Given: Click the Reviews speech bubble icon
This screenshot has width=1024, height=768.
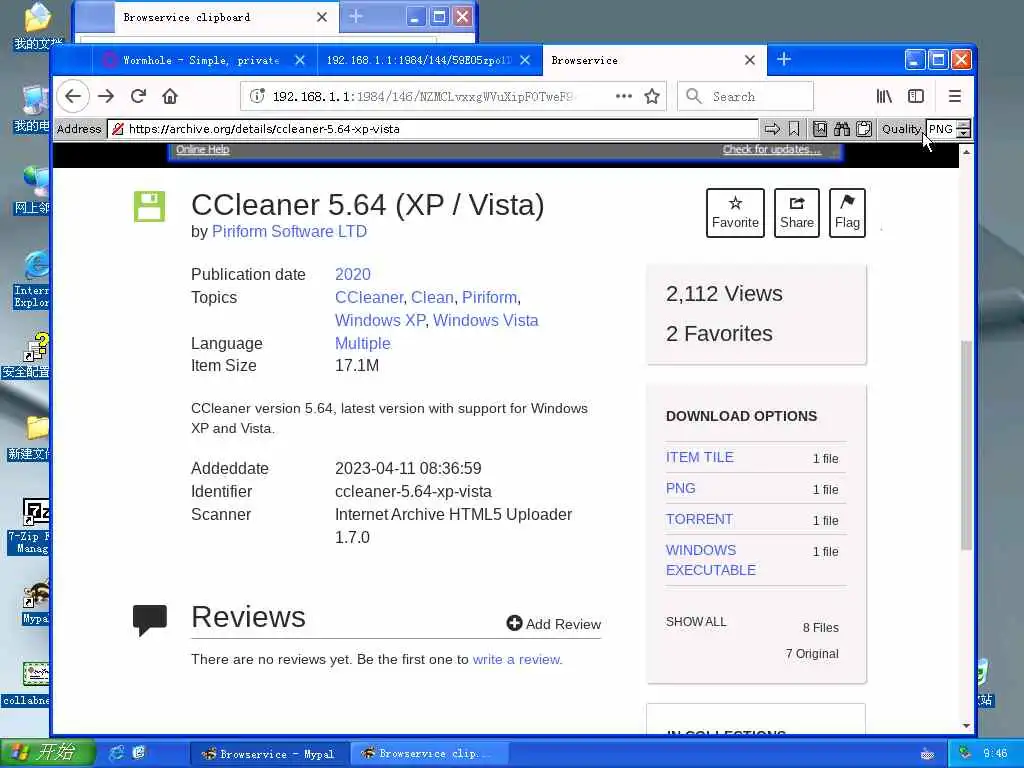Looking at the screenshot, I should (x=150, y=620).
